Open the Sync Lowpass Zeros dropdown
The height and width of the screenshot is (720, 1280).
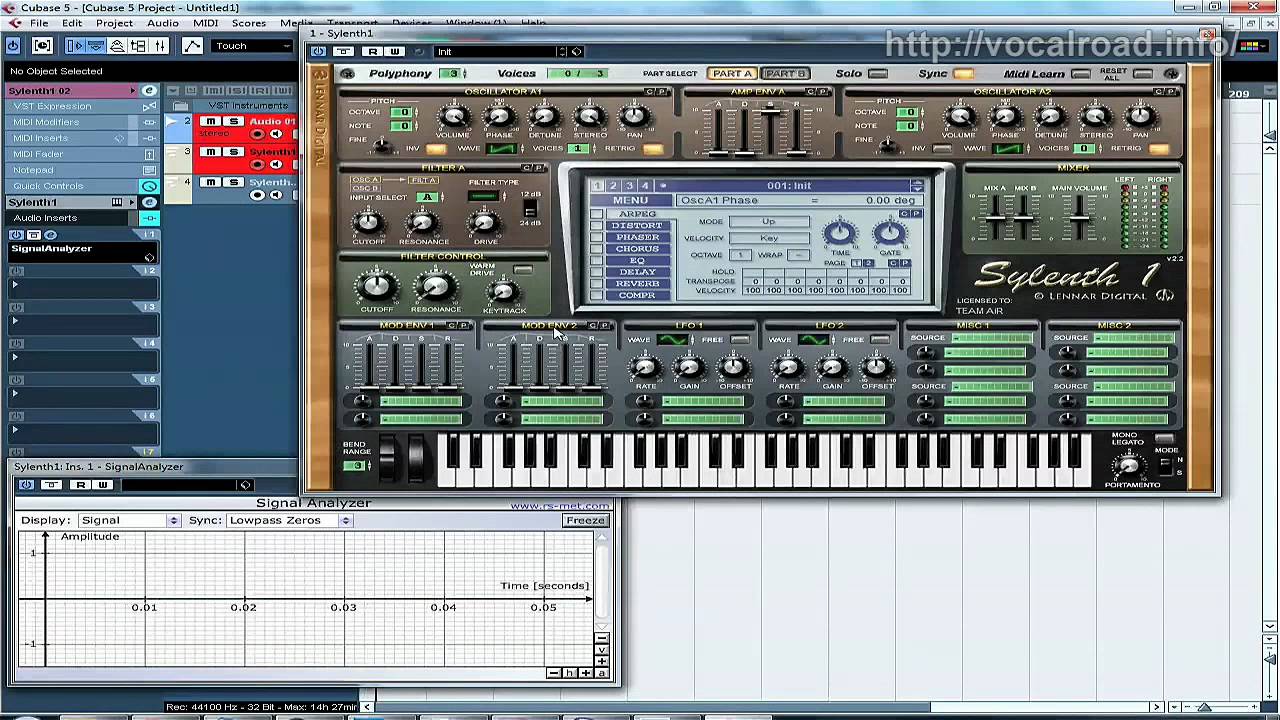[289, 521]
